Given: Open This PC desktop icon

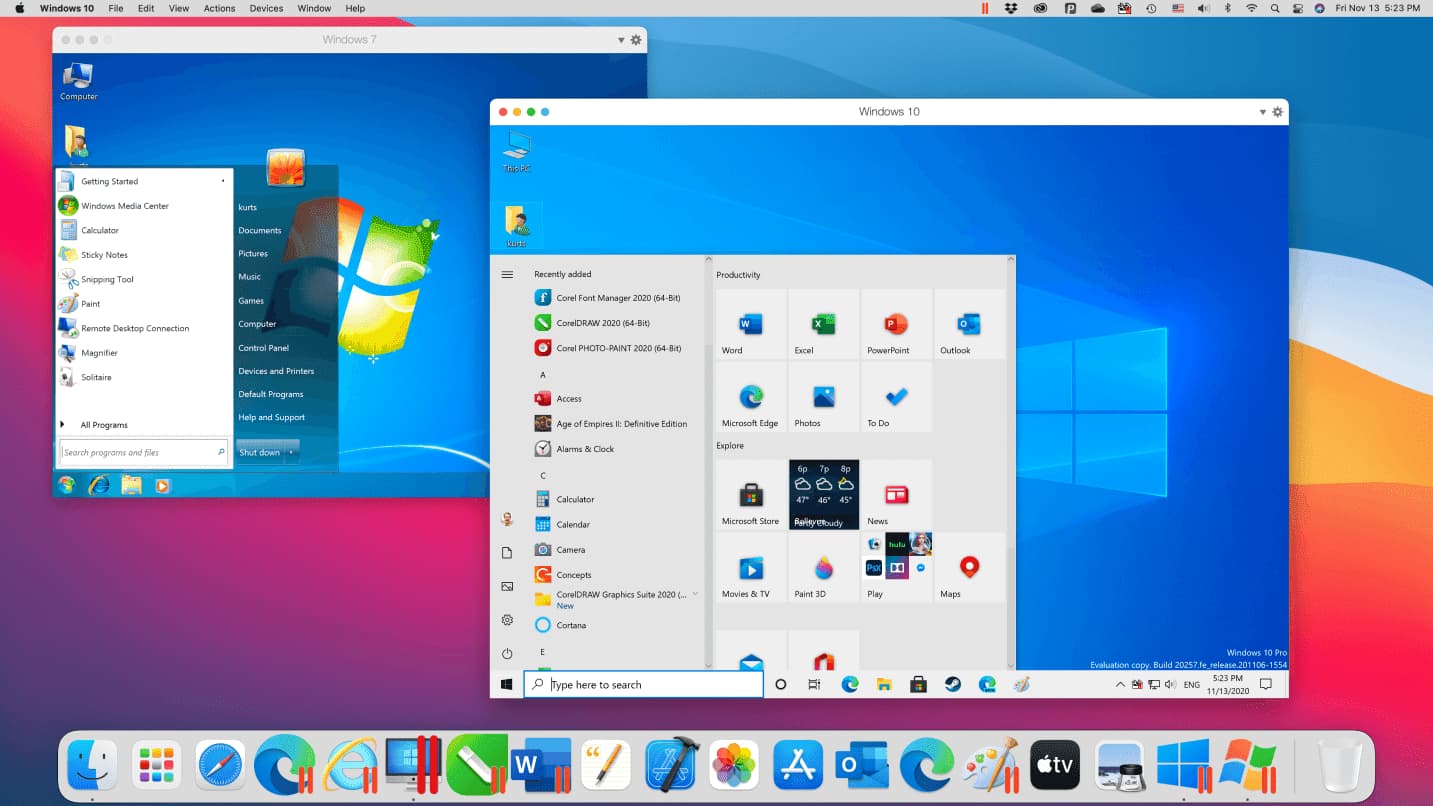Looking at the screenshot, I should 516,153.
